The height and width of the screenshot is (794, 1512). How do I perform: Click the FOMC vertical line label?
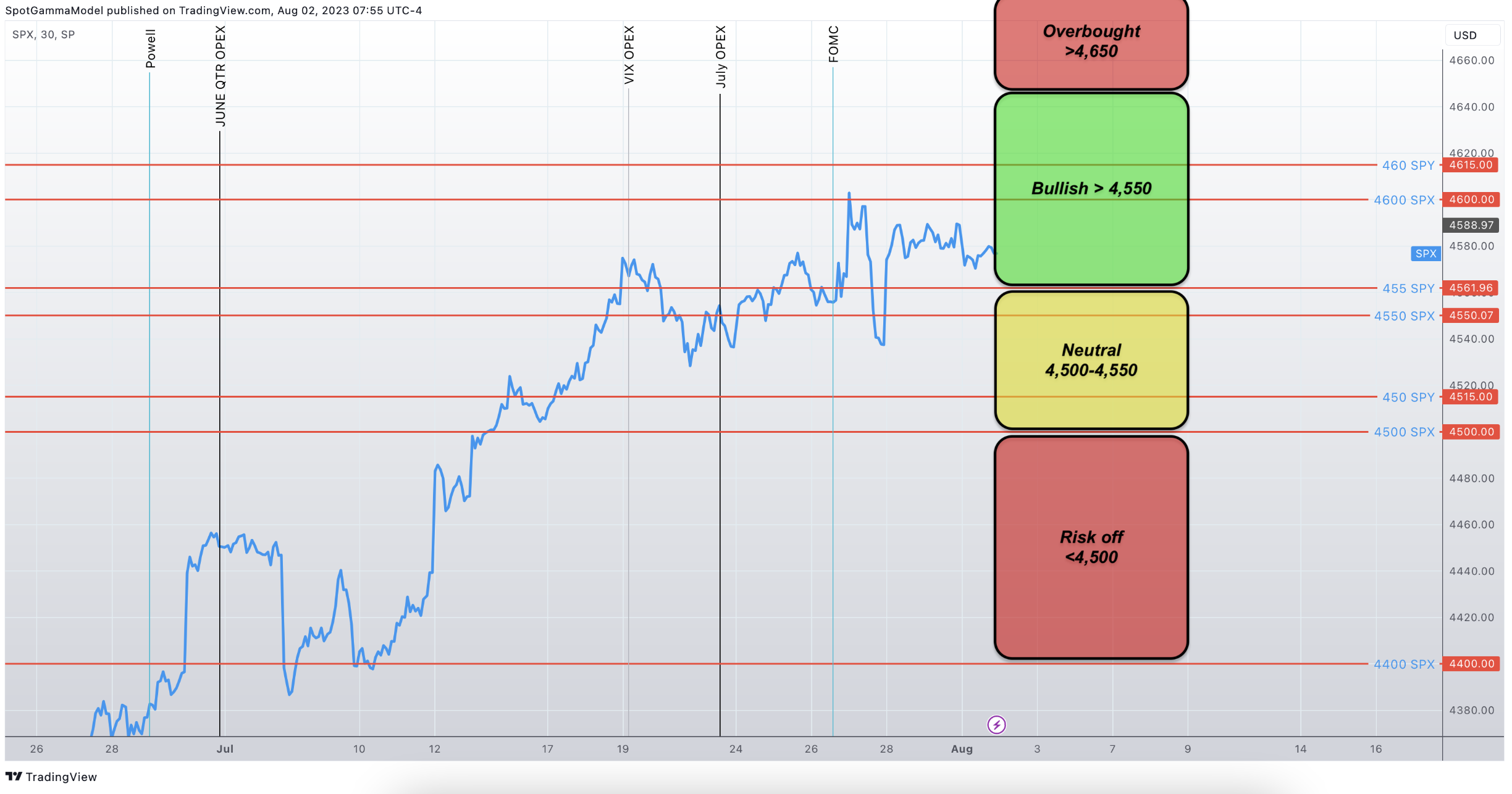click(x=833, y=44)
